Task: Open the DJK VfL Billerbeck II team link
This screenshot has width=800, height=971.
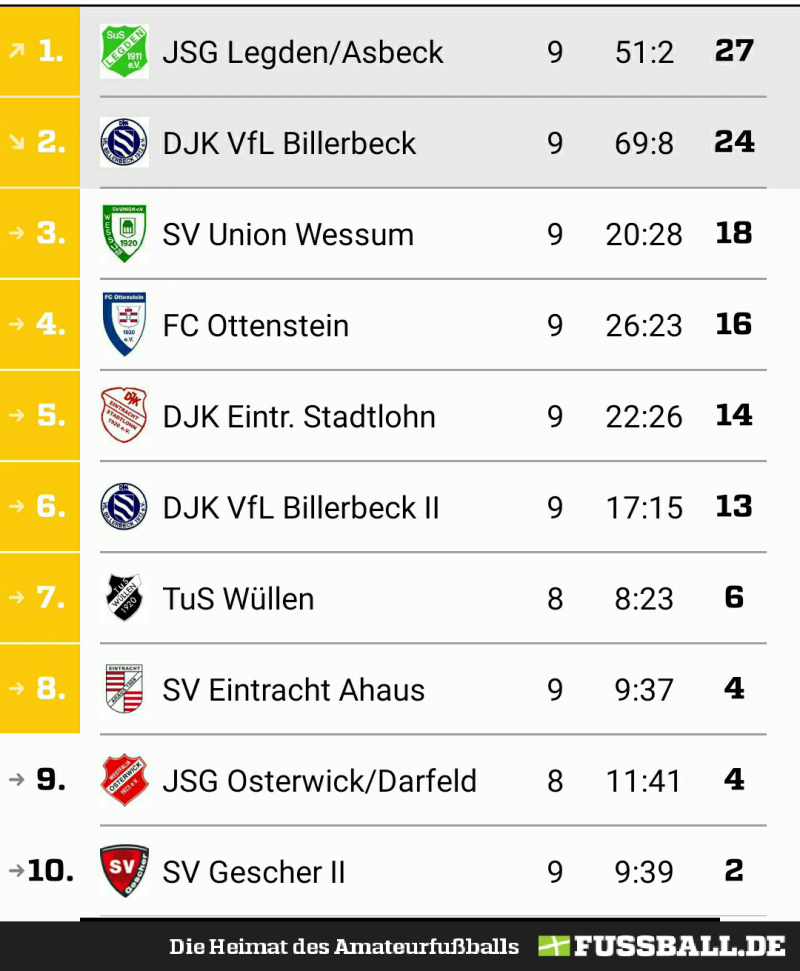Action: coord(301,508)
